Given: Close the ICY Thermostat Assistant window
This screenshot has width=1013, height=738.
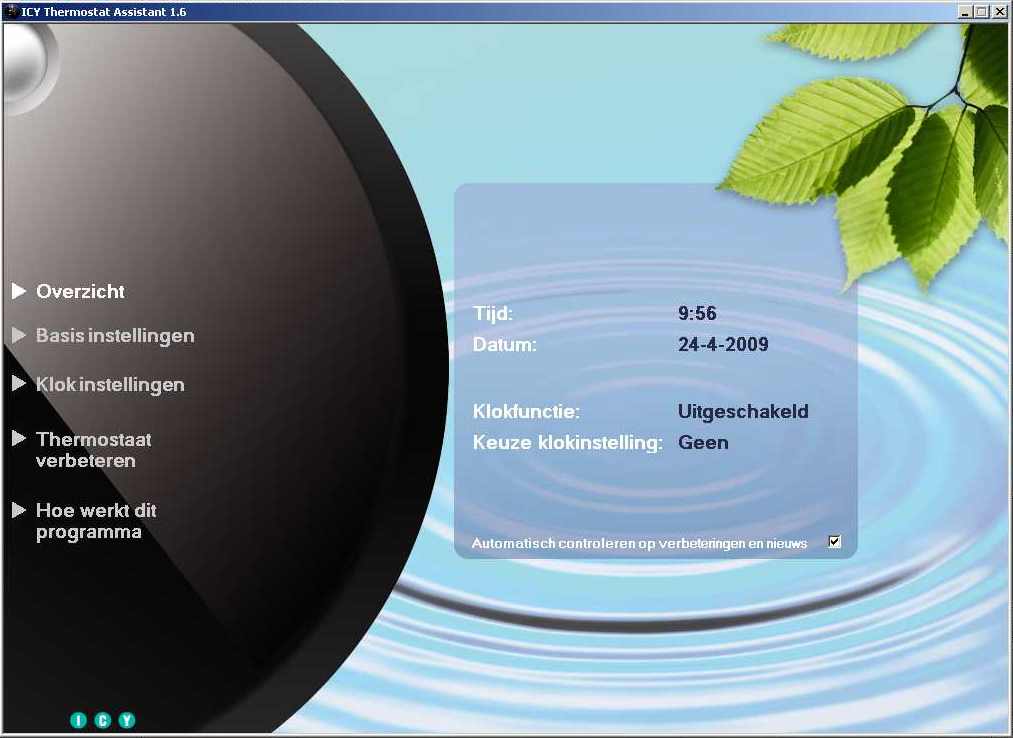Looking at the screenshot, I should [x=998, y=12].
